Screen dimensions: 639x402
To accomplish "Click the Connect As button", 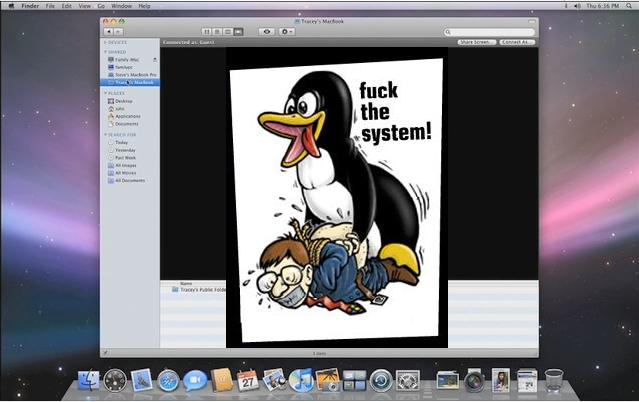I will (517, 42).
